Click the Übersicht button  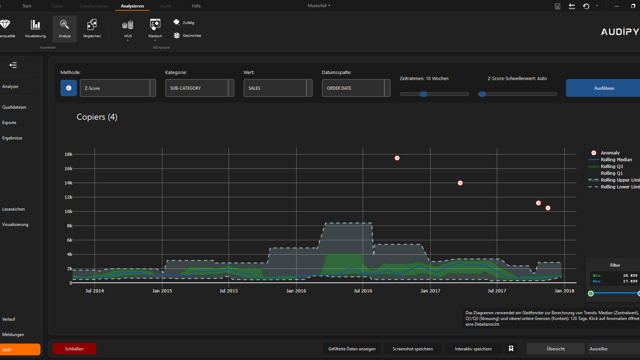point(556,349)
